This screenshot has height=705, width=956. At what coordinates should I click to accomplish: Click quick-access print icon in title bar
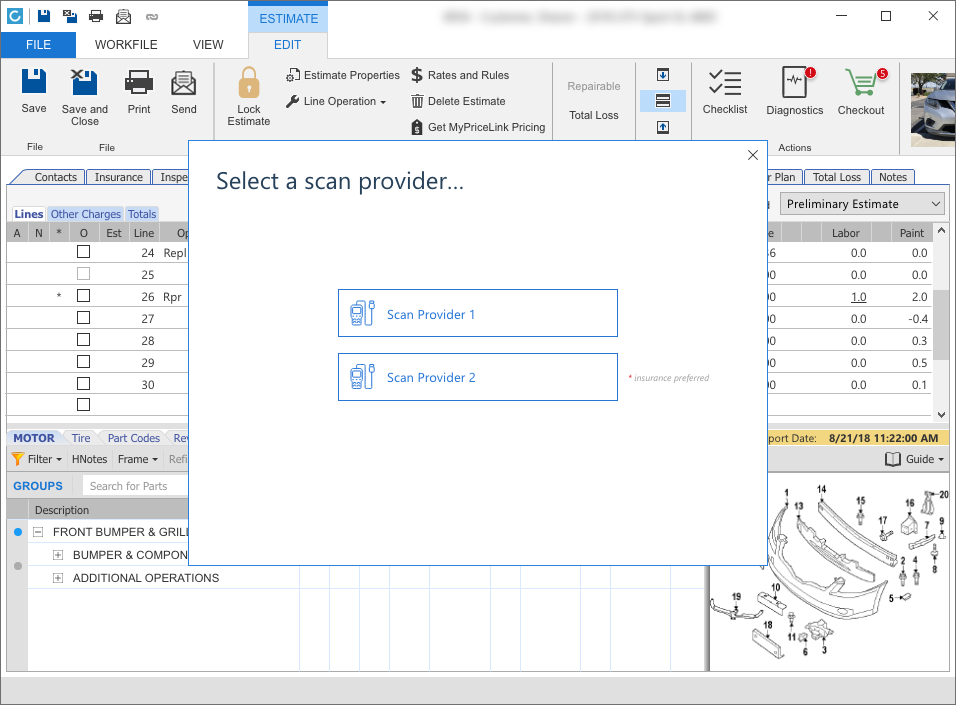pyautogui.click(x=96, y=16)
